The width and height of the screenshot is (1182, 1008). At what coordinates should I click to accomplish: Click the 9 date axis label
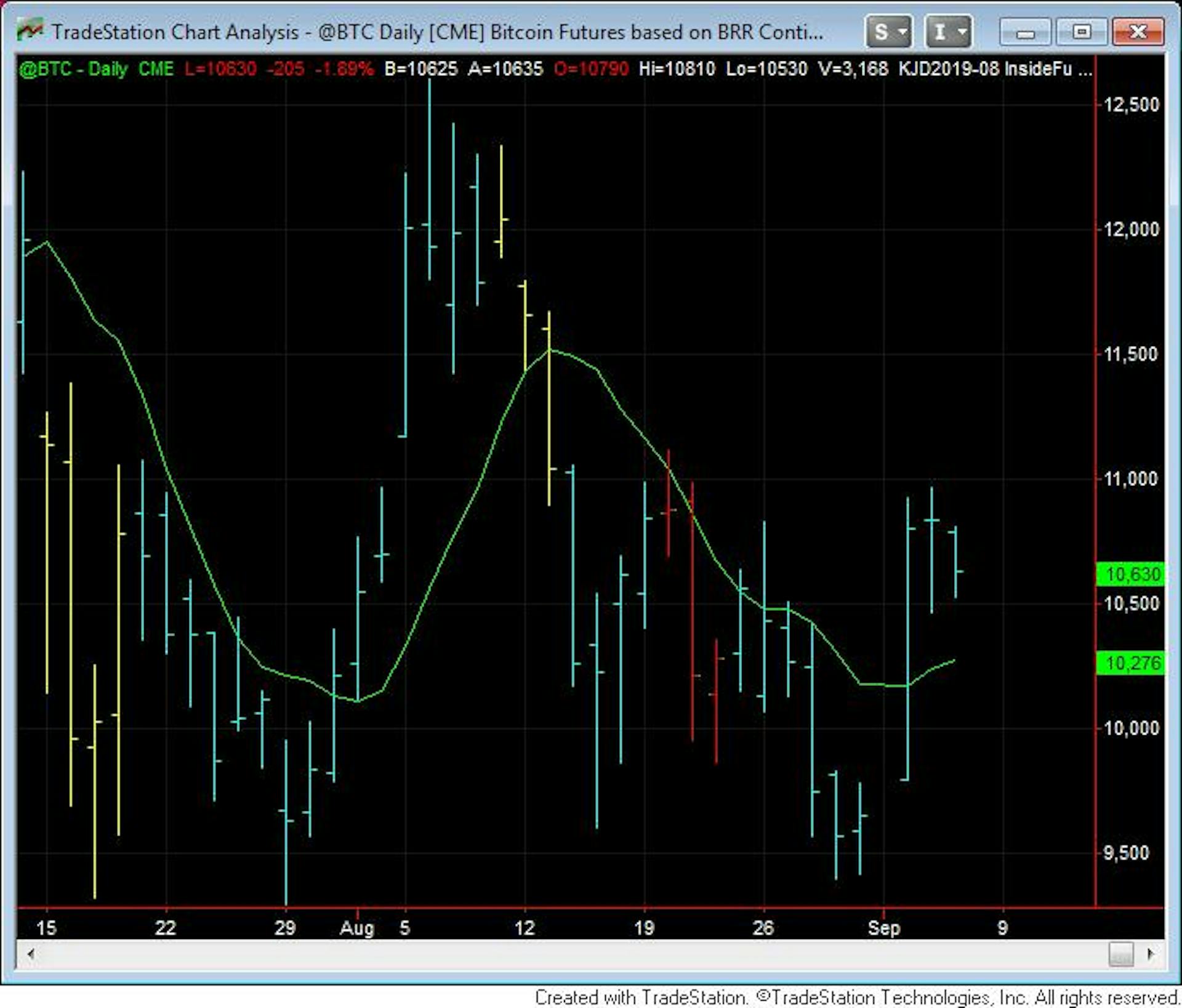(x=1003, y=927)
